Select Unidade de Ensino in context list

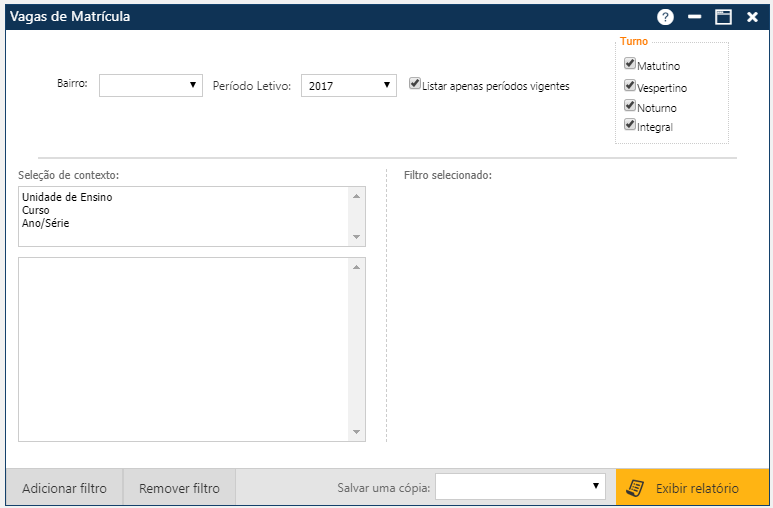(x=67, y=197)
